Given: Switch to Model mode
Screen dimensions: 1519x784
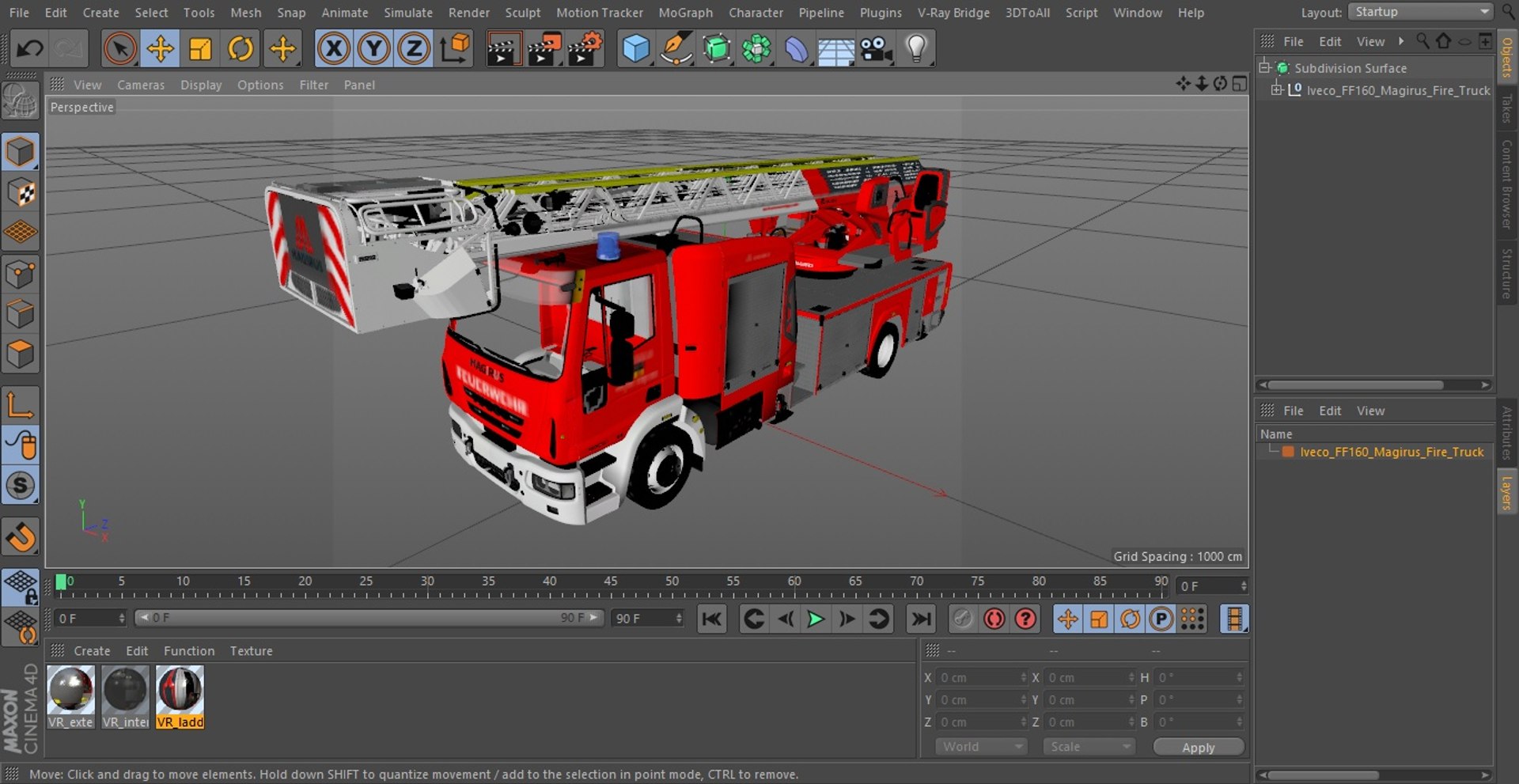Looking at the screenshot, I should click(20, 152).
